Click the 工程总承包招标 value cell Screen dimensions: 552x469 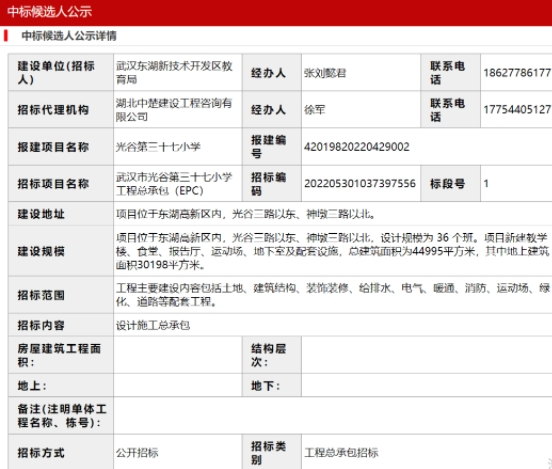[427, 452]
